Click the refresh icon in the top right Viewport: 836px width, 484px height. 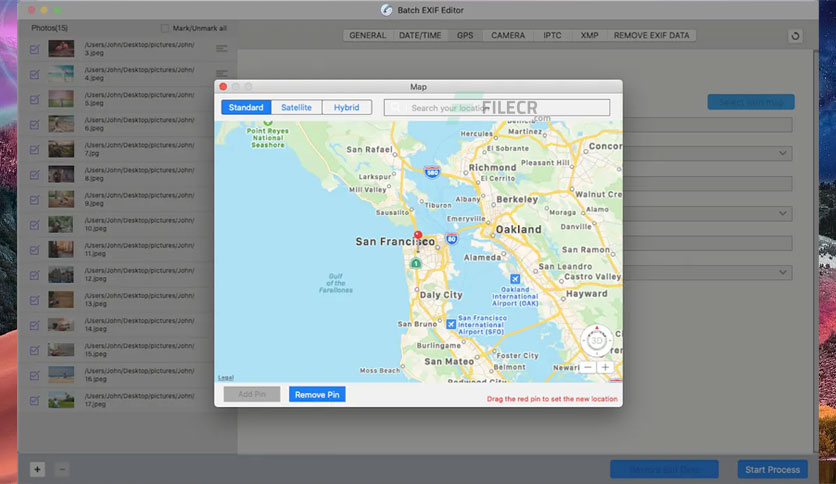795,36
